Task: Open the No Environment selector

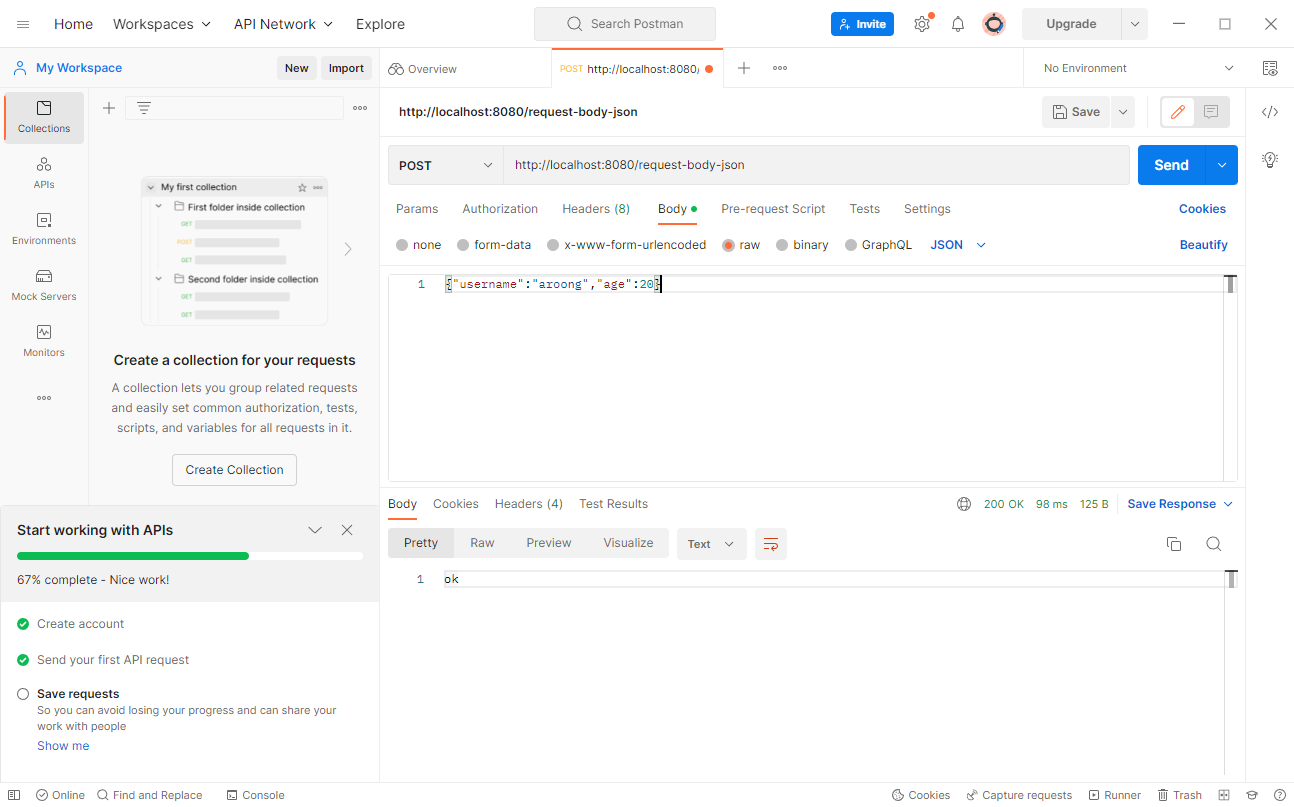Action: tap(1139, 68)
